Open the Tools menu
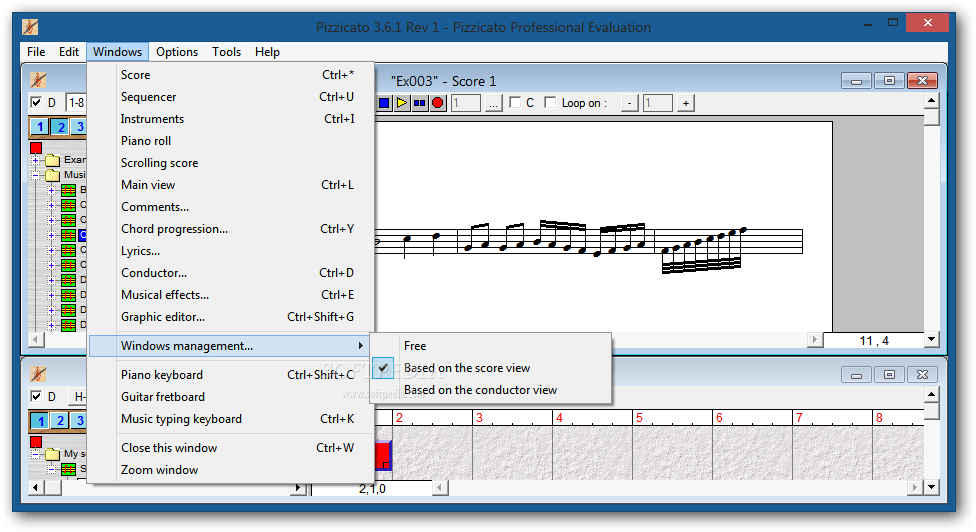The image size is (976, 532). pyautogui.click(x=227, y=52)
